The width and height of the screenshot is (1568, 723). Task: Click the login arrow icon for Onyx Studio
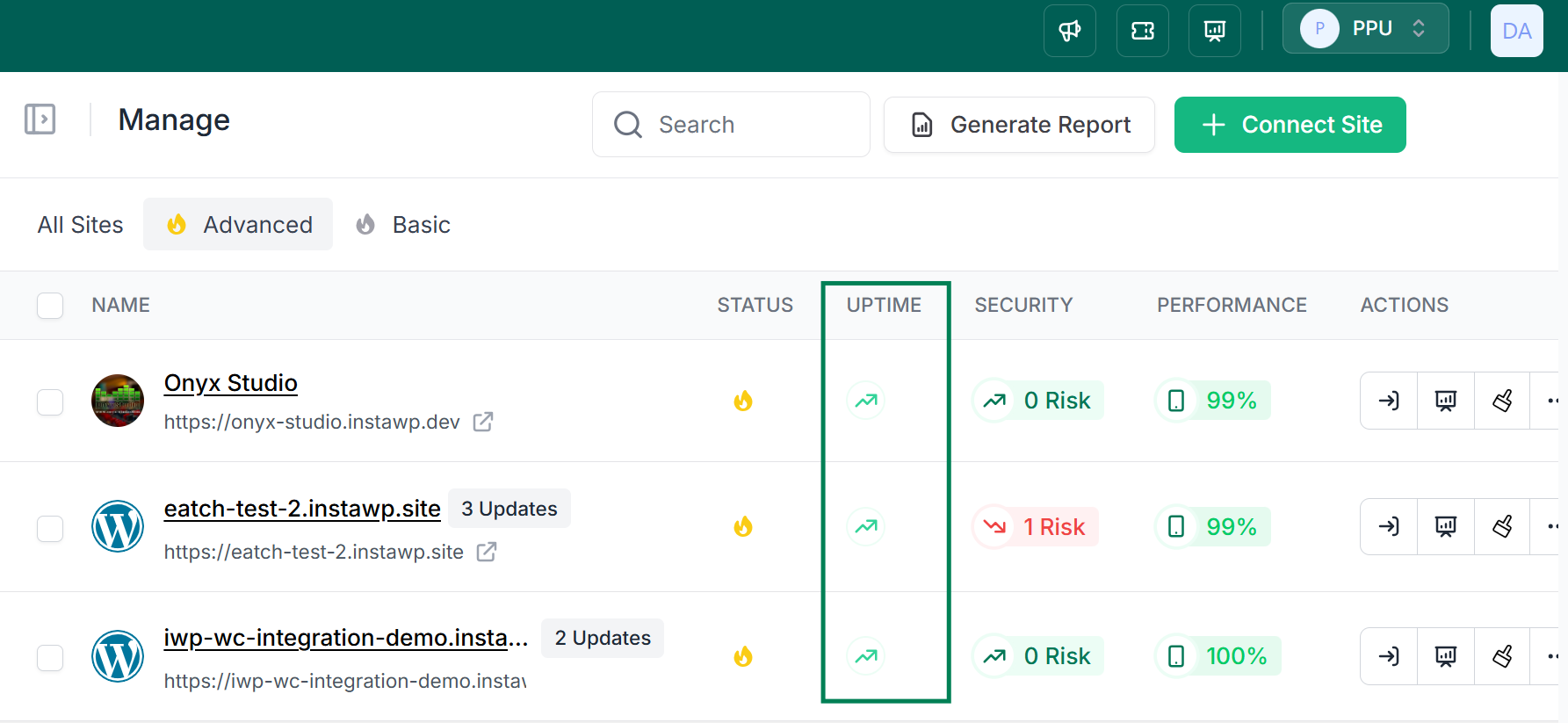pyautogui.click(x=1389, y=401)
